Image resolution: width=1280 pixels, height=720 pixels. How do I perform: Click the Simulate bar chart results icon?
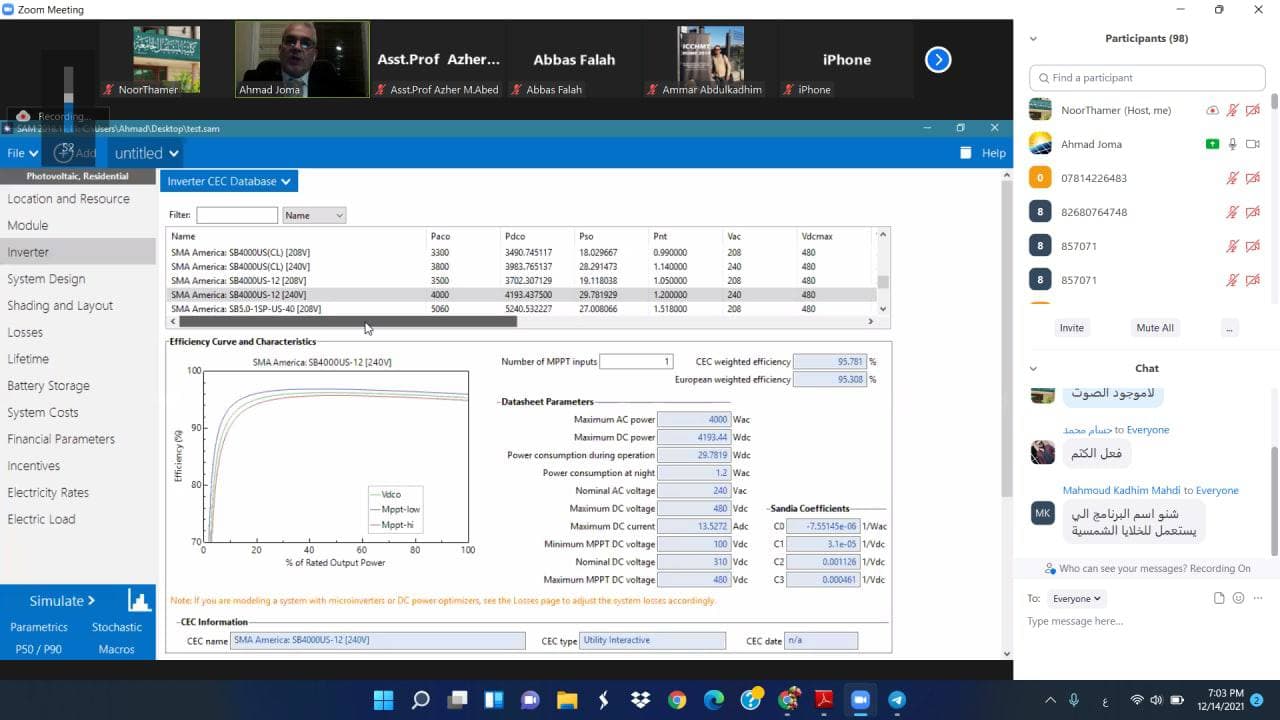139,601
